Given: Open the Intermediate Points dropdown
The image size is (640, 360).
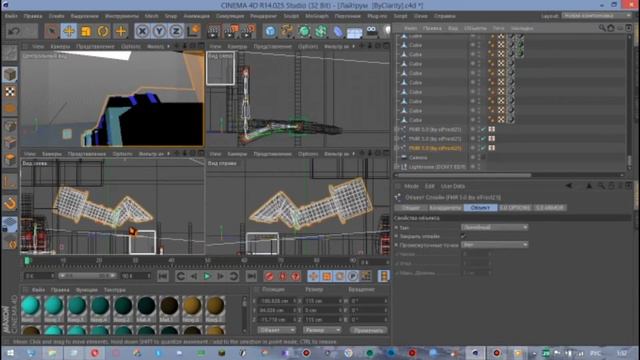Looking at the screenshot, I should click(x=494, y=244).
